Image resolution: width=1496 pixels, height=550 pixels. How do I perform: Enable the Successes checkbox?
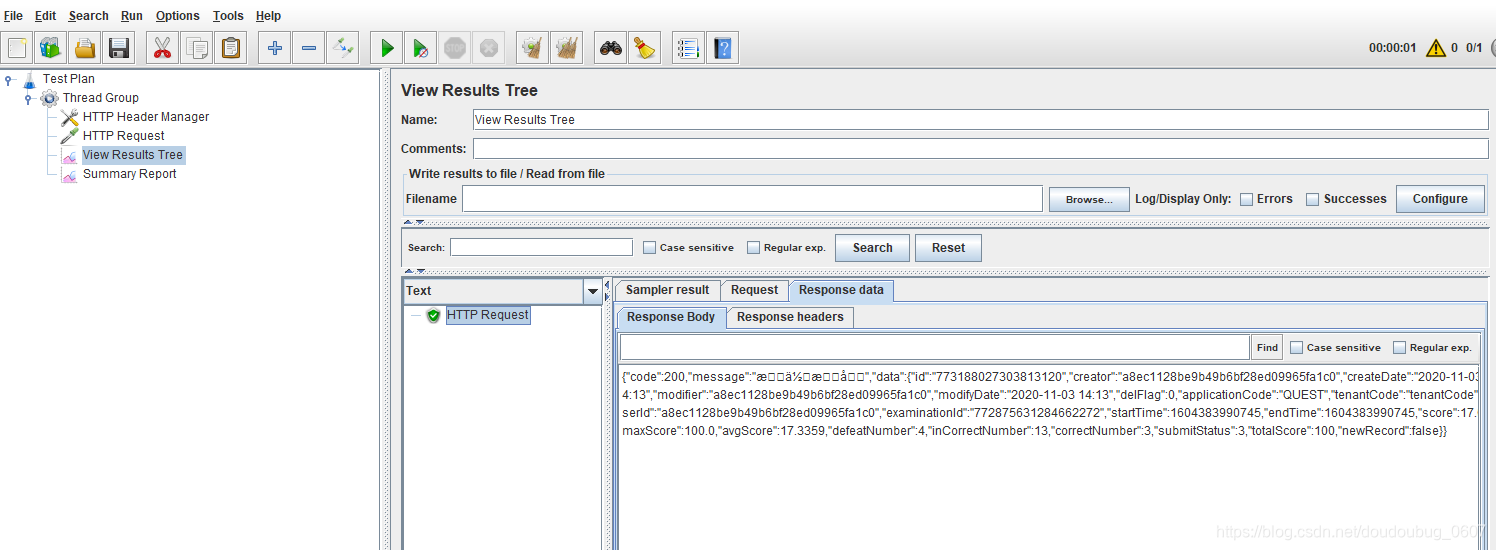click(1312, 199)
